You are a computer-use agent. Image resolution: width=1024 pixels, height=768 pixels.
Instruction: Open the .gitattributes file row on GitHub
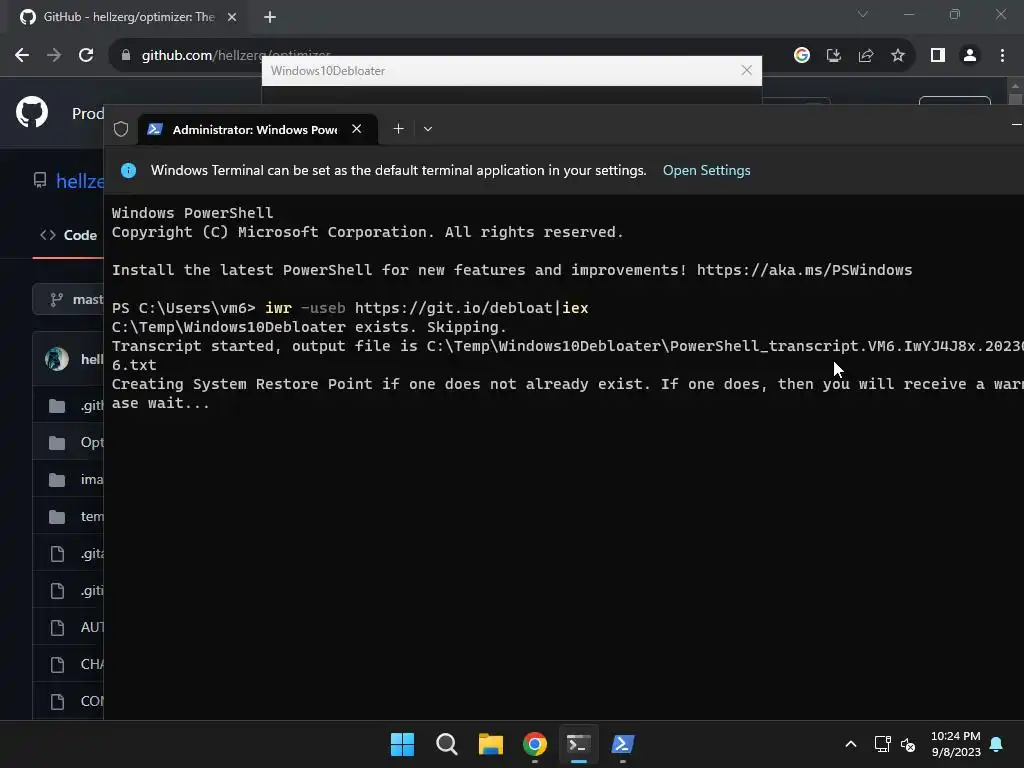(x=69, y=554)
